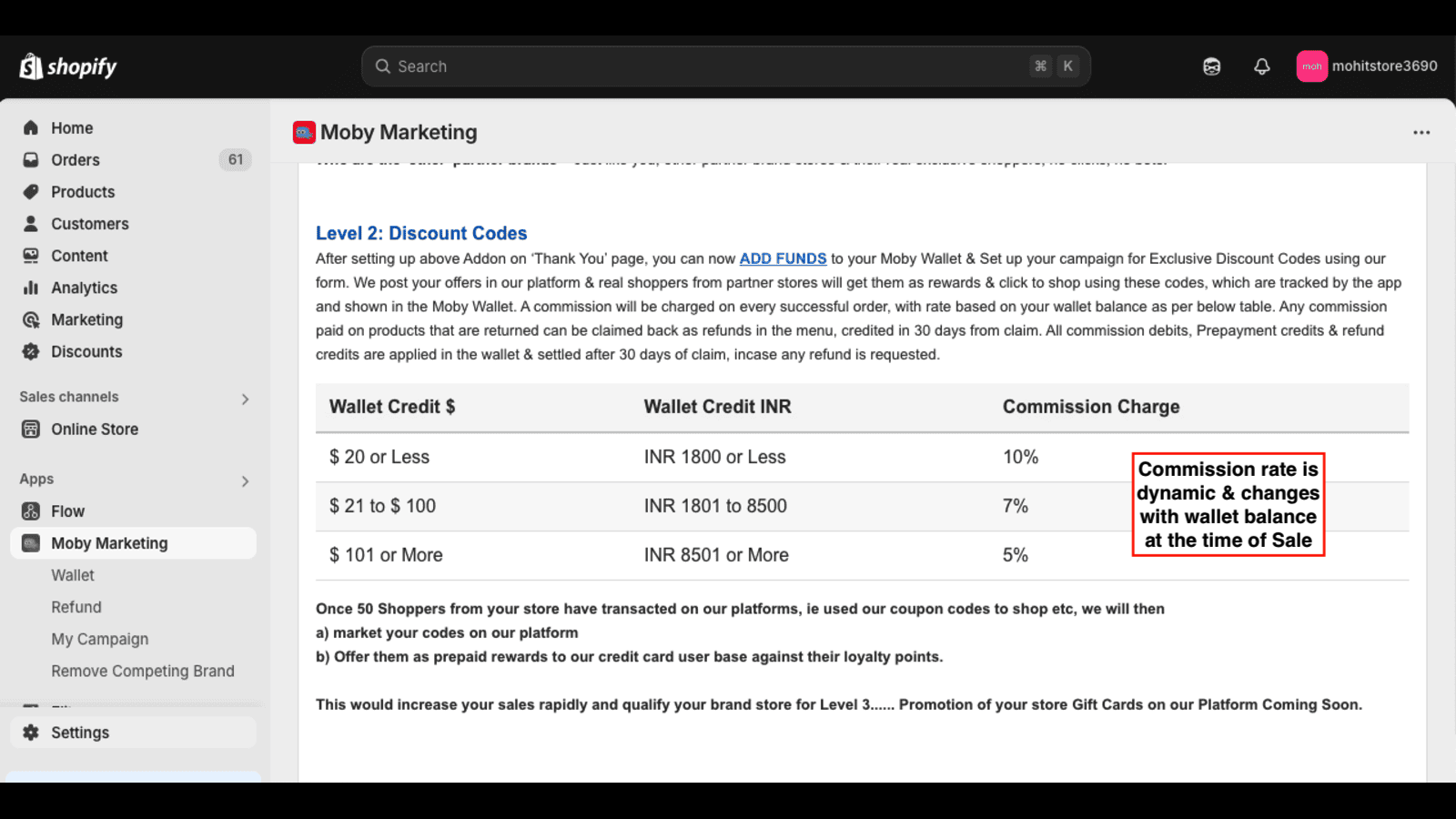Click the Home house icon
Viewport: 1456px width, 819px height.
31,128
